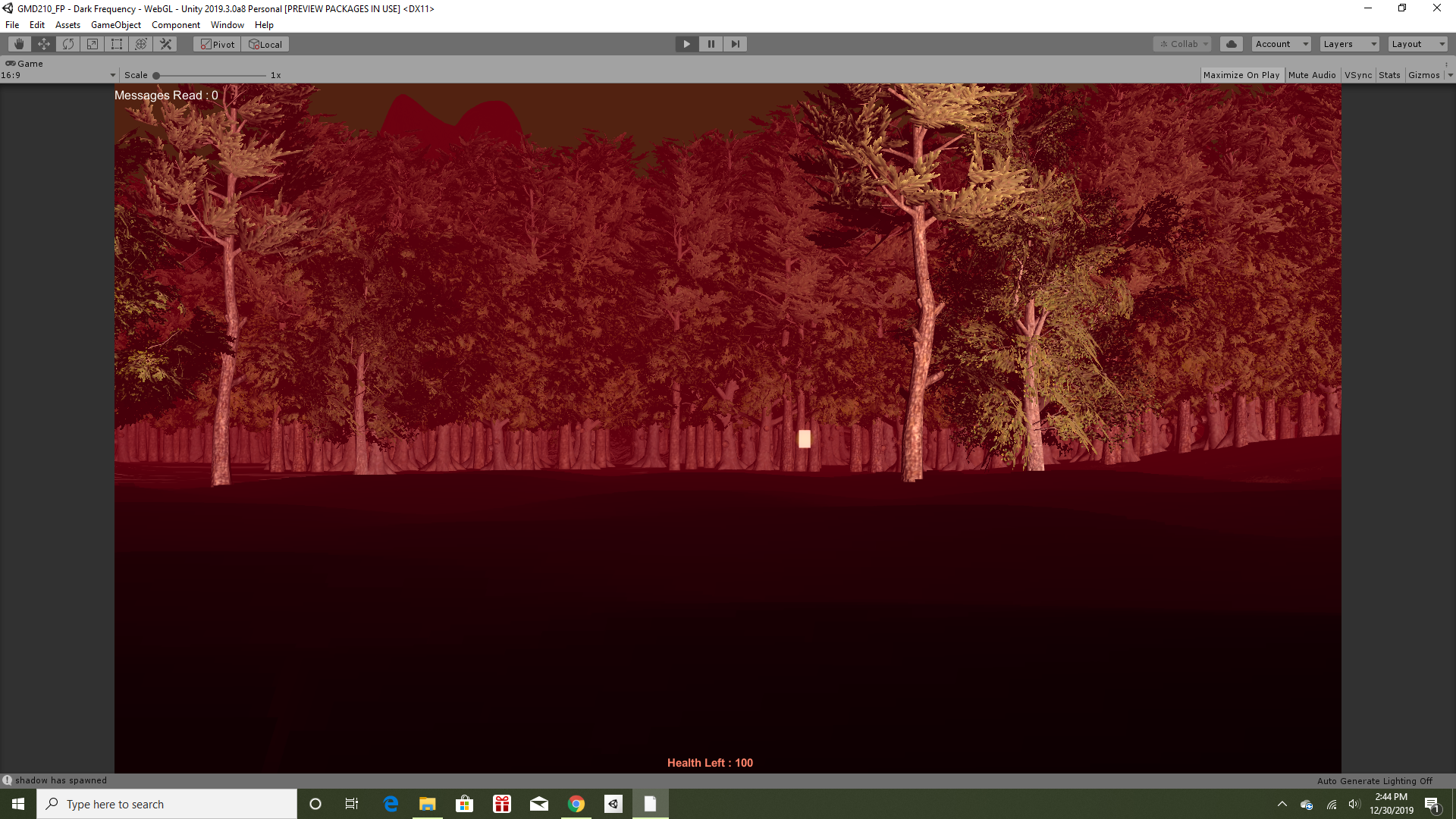Select the Rotate tool
This screenshot has height=819, width=1456.
point(68,44)
